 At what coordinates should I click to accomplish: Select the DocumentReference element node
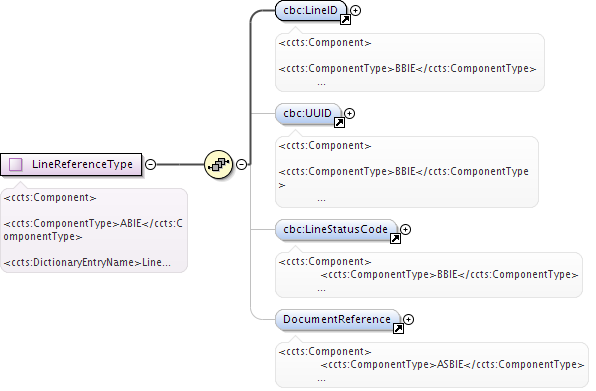(x=337, y=320)
